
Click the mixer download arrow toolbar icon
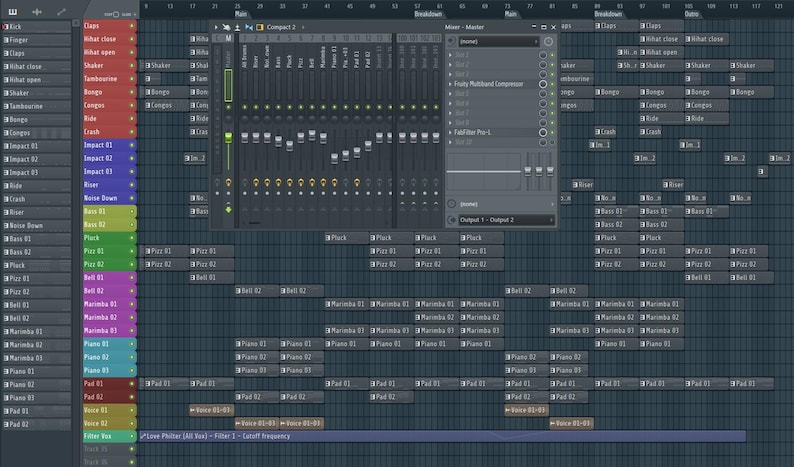point(237,27)
